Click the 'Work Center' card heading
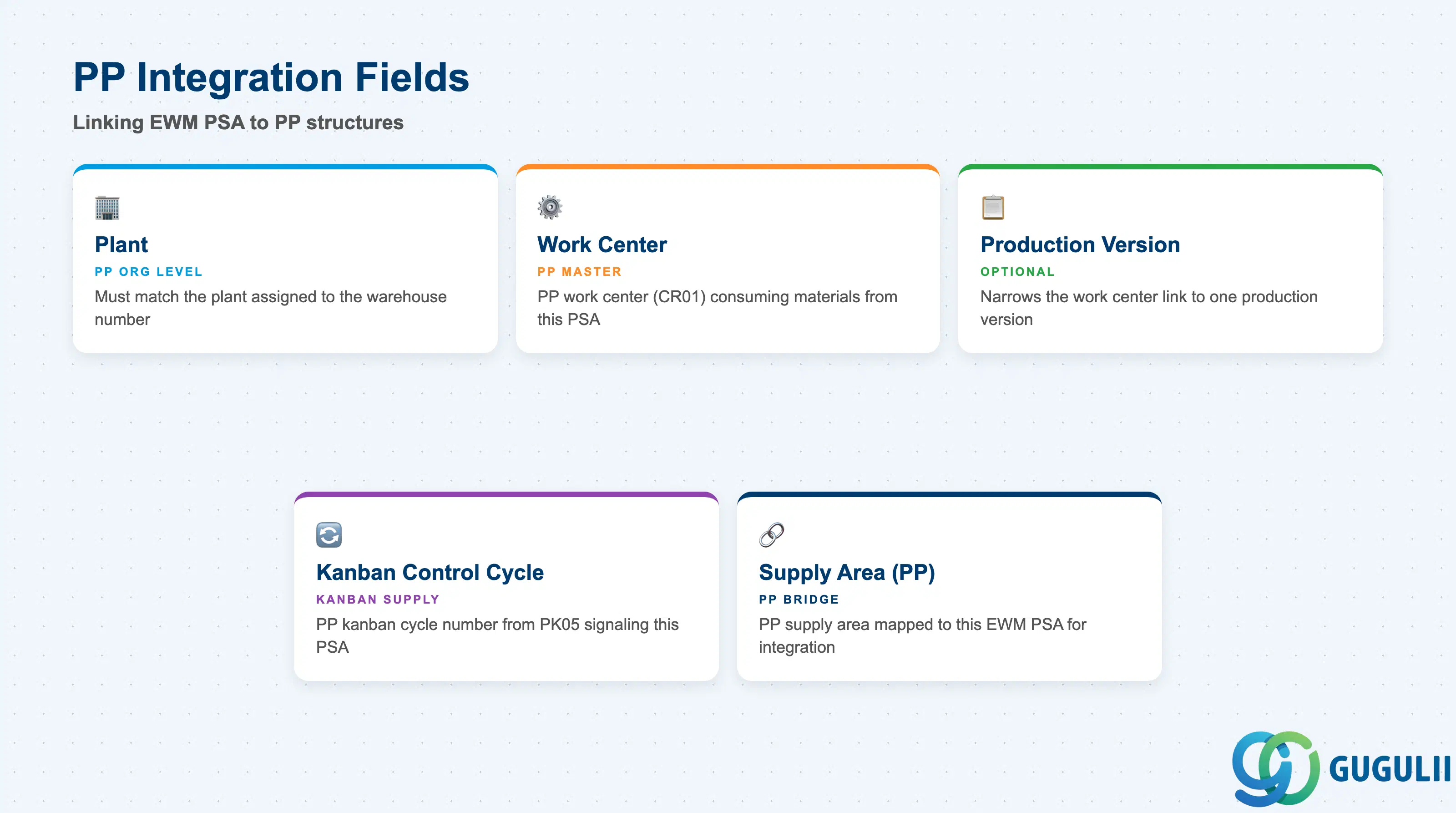The image size is (1456, 813). click(x=602, y=244)
